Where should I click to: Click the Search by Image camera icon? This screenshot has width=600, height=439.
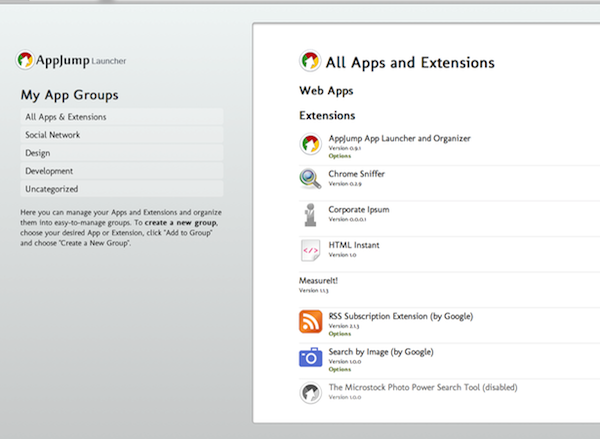click(x=311, y=357)
